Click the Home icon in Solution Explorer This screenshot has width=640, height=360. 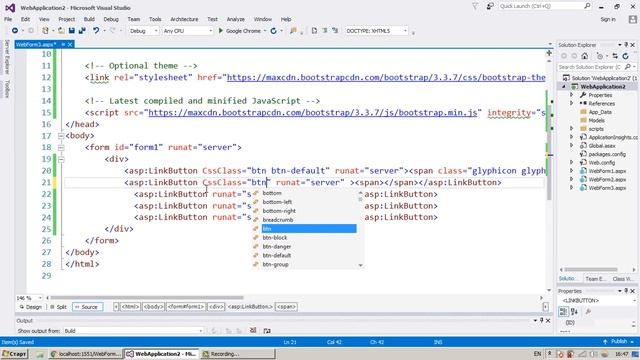click(585, 56)
